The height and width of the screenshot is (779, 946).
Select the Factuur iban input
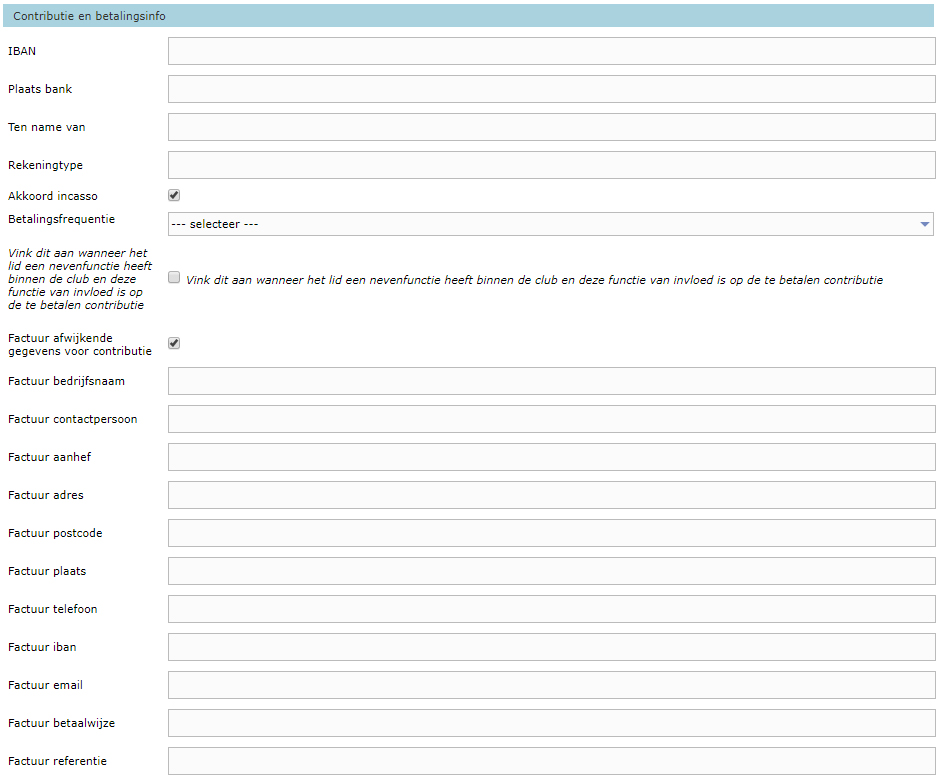551,647
